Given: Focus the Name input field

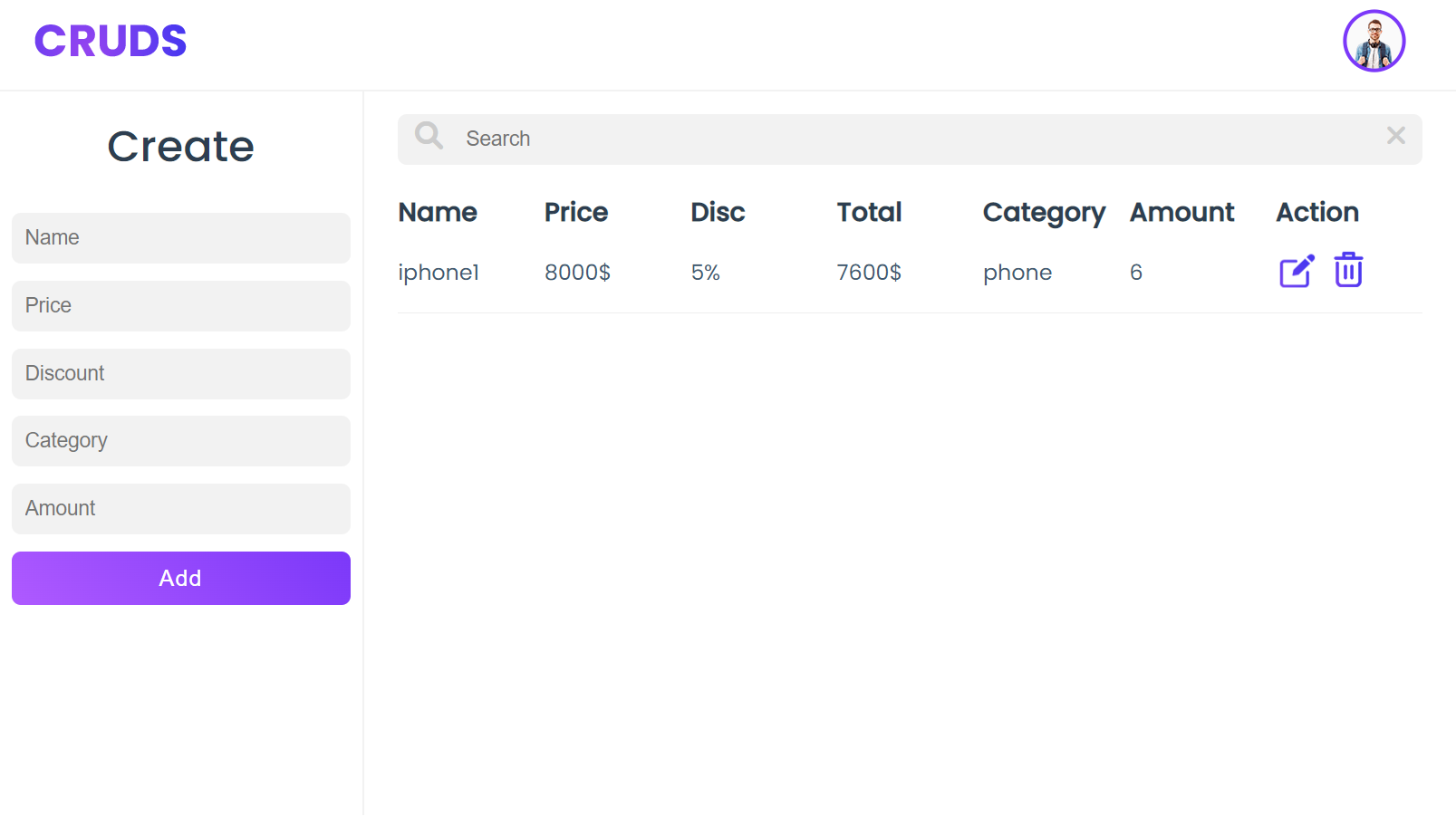Looking at the screenshot, I should pos(181,238).
